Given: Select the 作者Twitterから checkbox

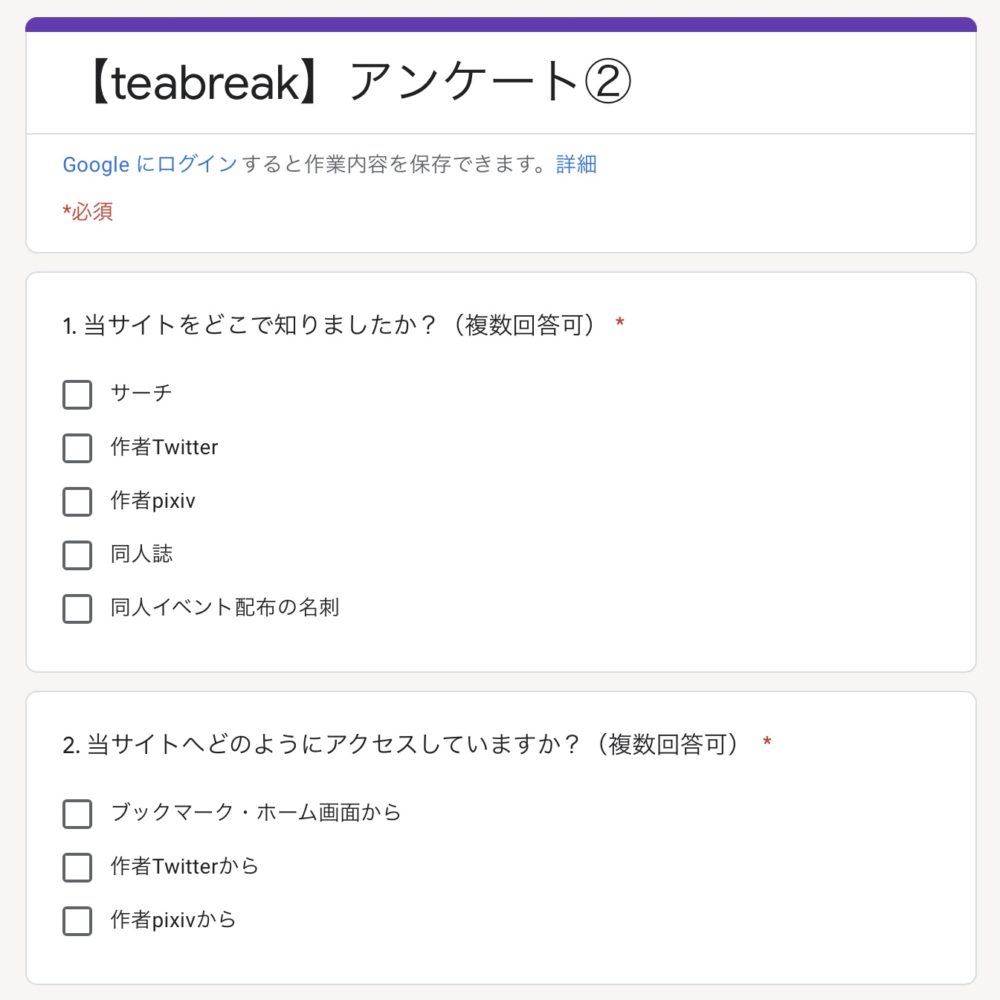Looking at the screenshot, I should [x=77, y=867].
